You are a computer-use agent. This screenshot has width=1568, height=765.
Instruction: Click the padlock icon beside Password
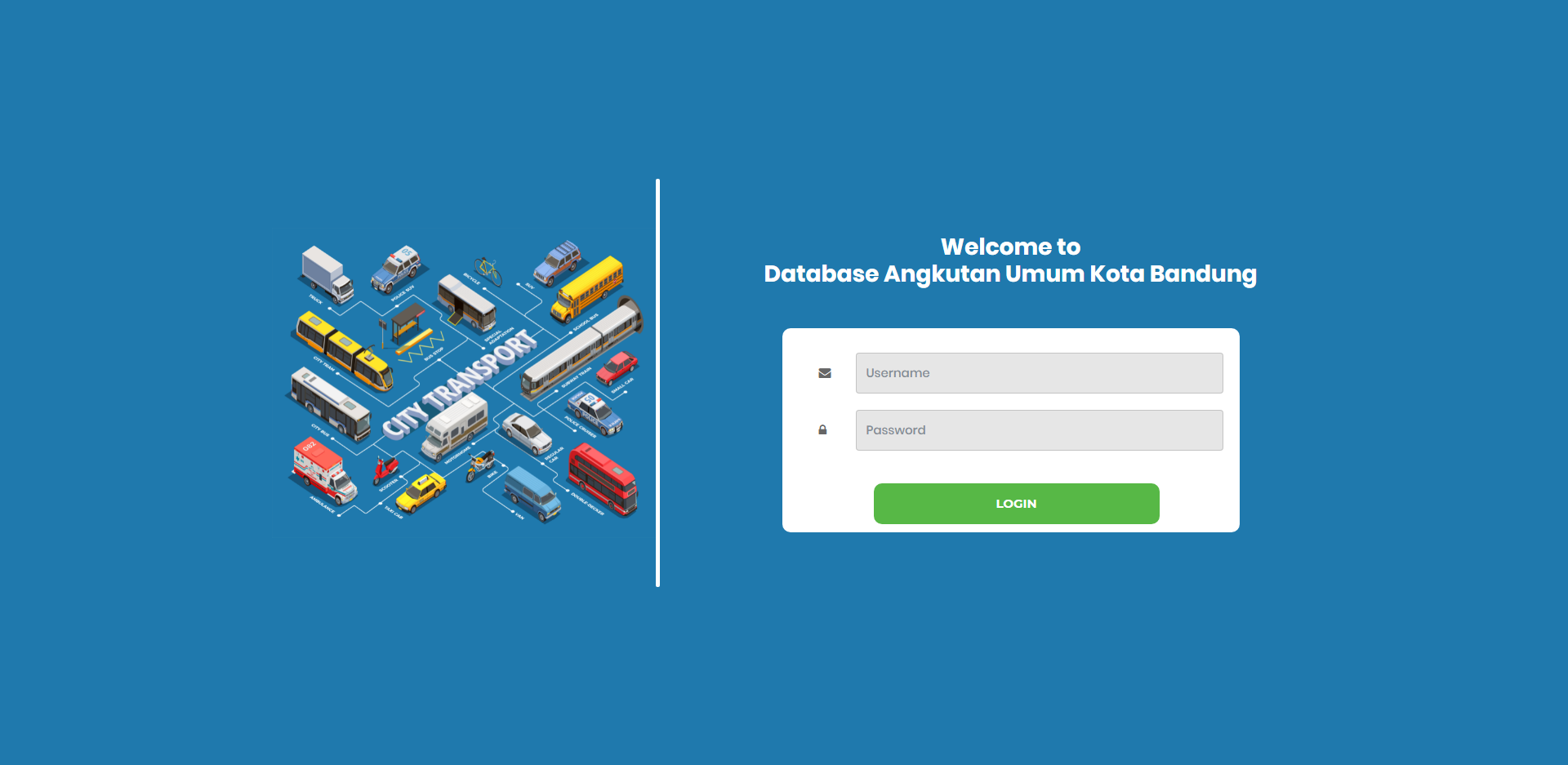click(822, 430)
